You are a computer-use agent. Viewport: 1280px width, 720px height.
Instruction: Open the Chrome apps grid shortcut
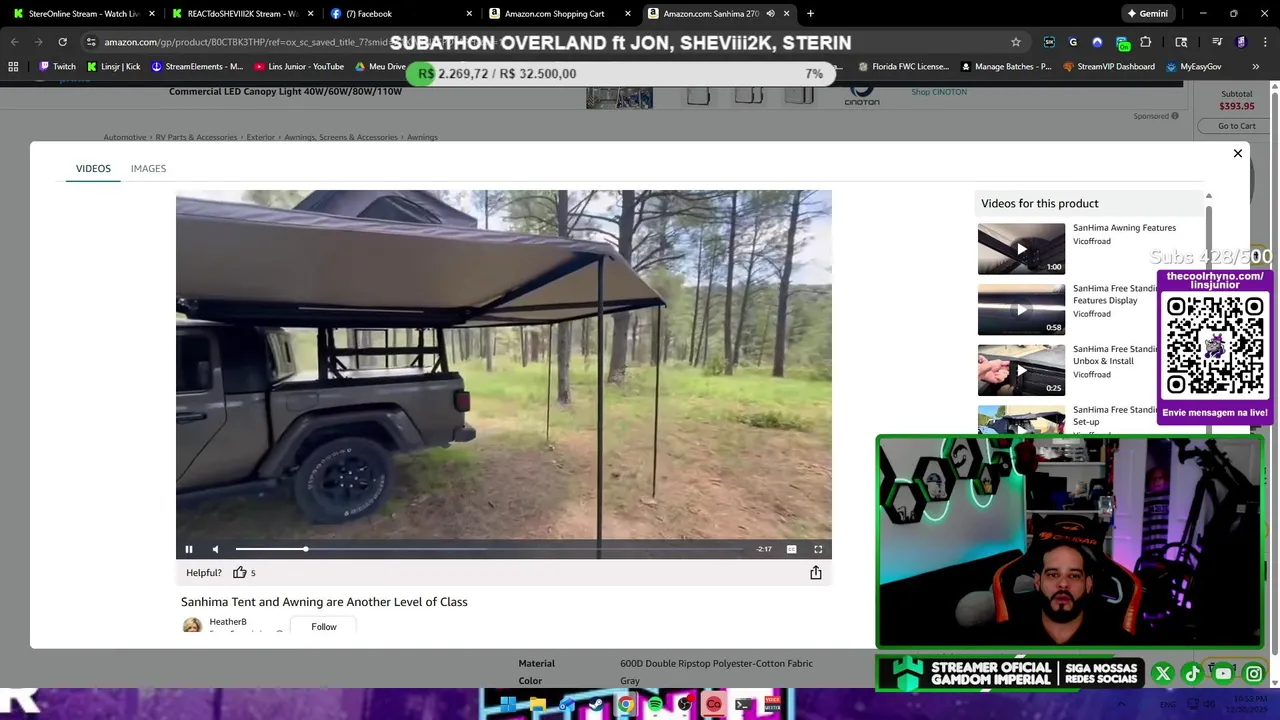(13, 67)
